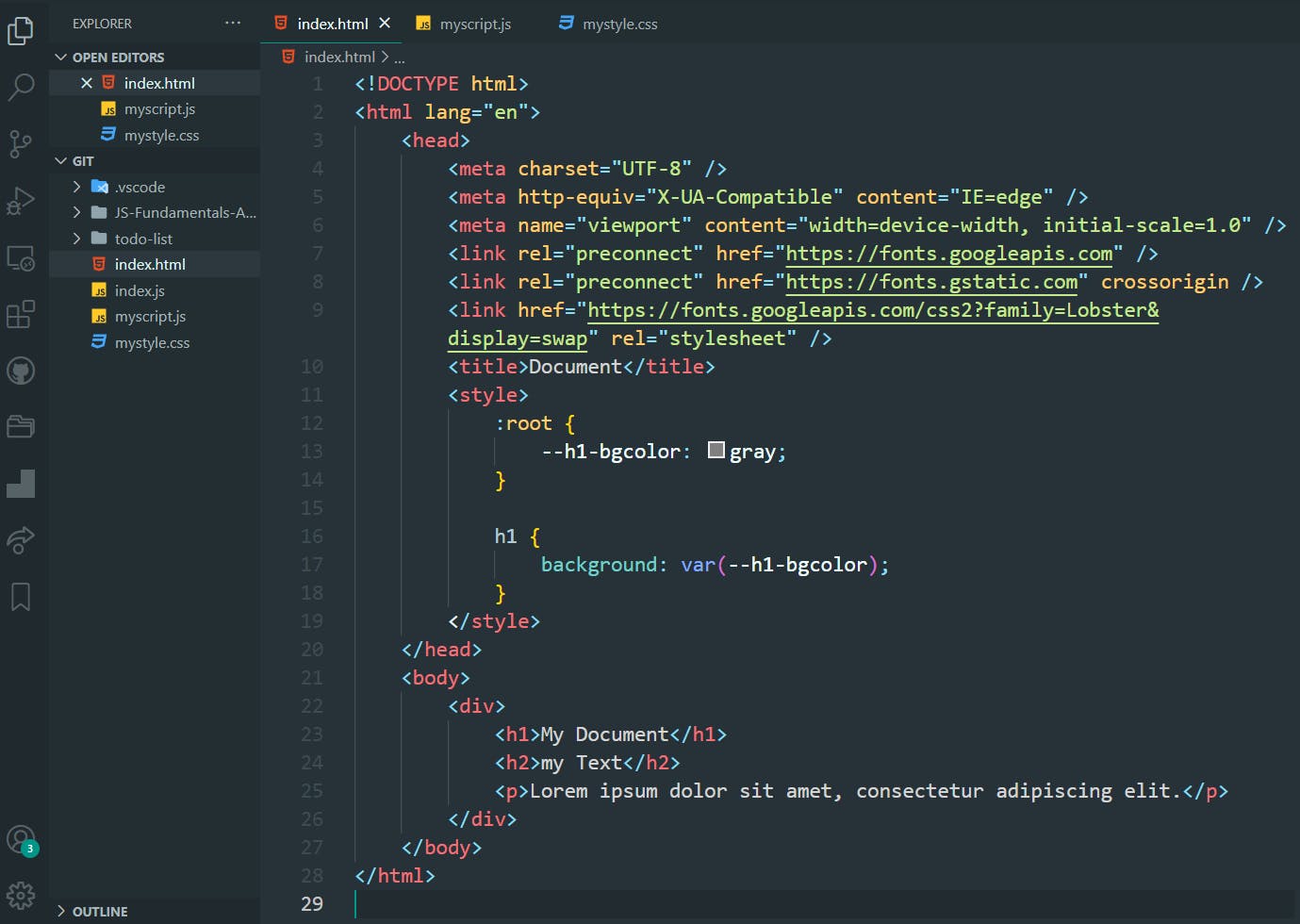Open the Live Share arrow icon

pyautogui.click(x=20, y=539)
